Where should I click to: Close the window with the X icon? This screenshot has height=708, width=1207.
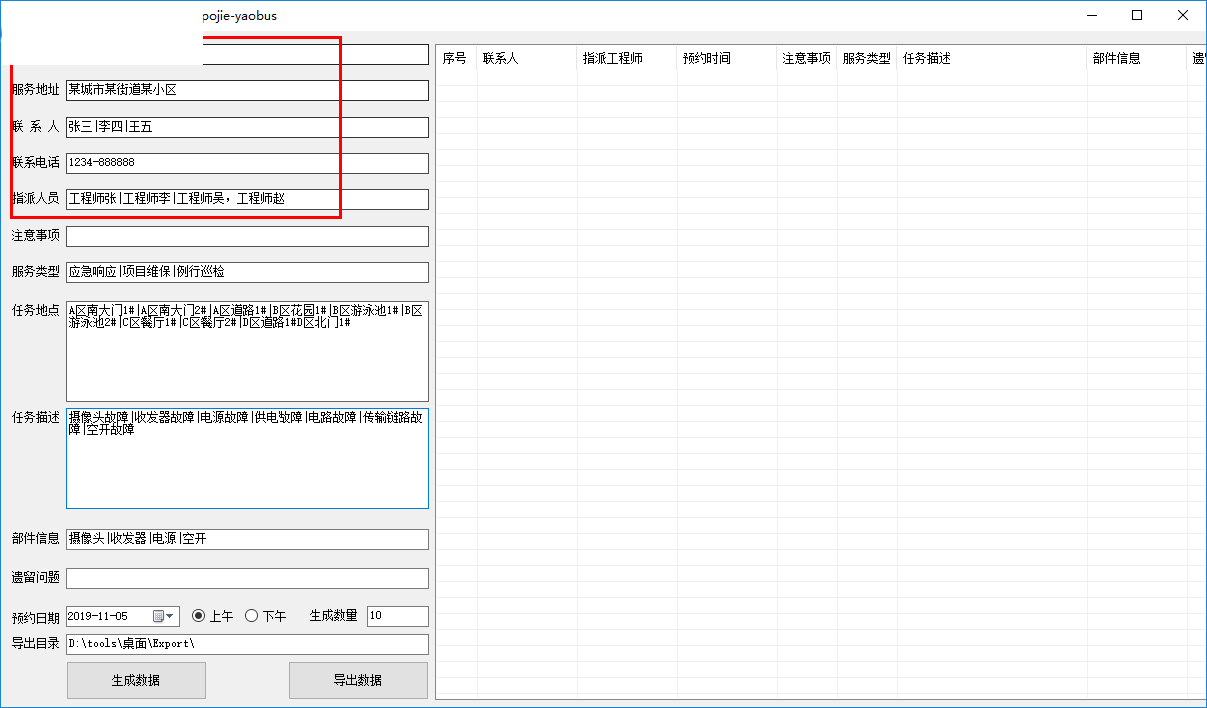pos(1183,15)
